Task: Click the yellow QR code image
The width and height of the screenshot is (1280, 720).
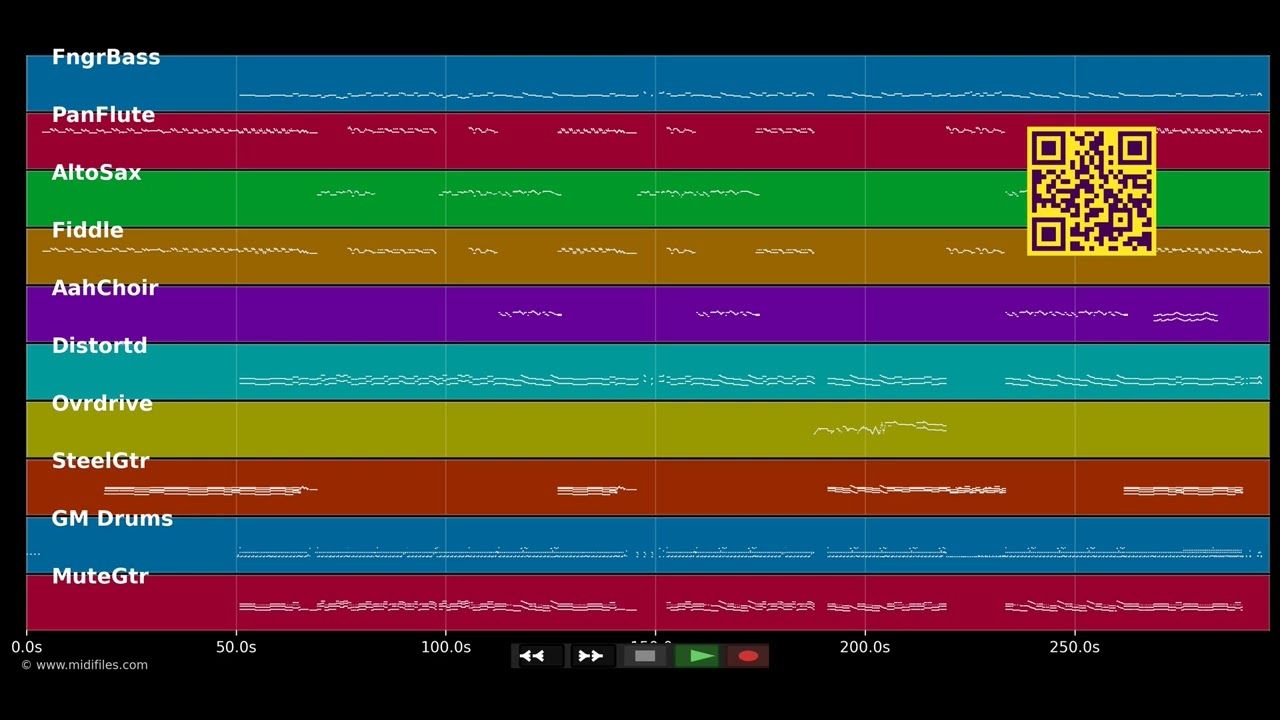Action: (x=1091, y=191)
